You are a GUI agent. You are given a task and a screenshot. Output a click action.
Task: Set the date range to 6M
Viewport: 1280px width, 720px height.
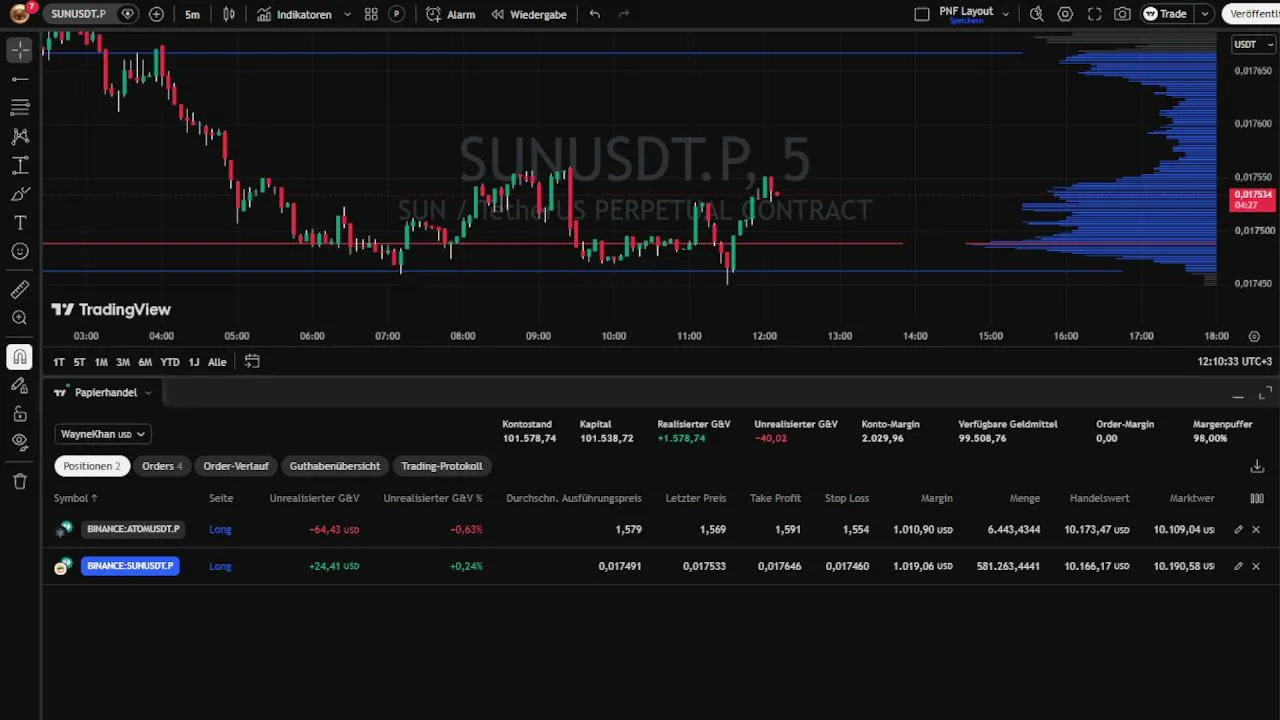[x=145, y=362]
